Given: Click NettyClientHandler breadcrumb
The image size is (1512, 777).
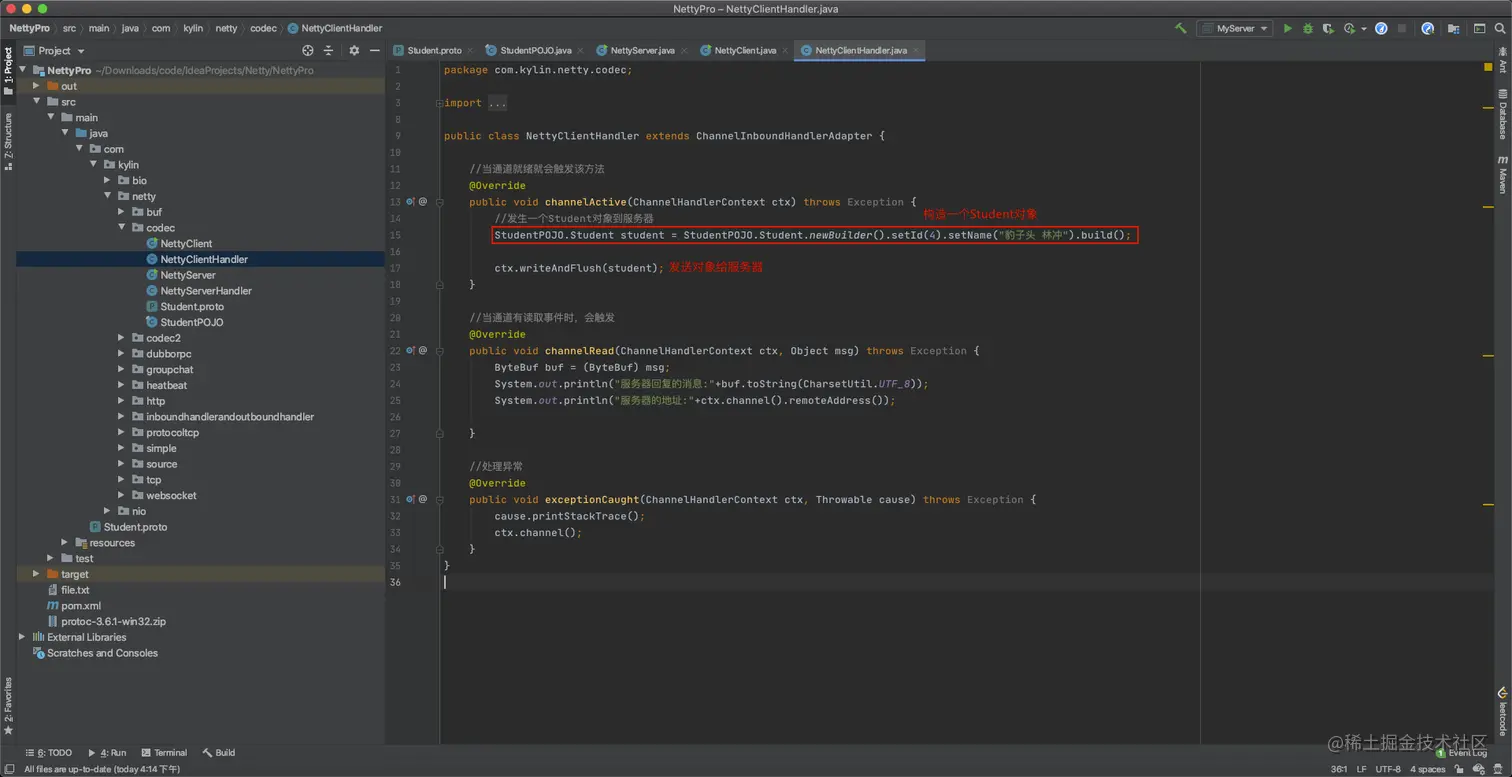Looking at the screenshot, I should (334, 29).
